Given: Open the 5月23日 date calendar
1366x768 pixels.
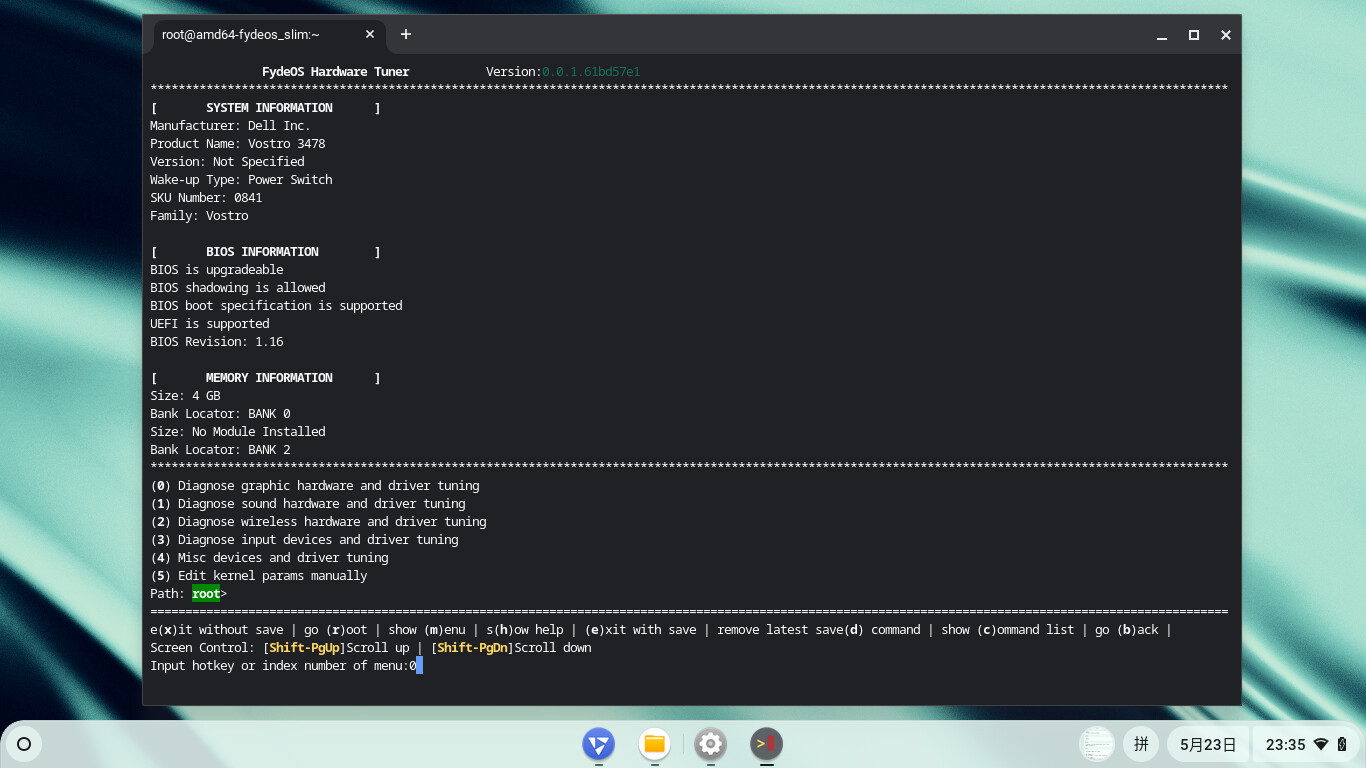Looking at the screenshot, I should pyautogui.click(x=1208, y=744).
